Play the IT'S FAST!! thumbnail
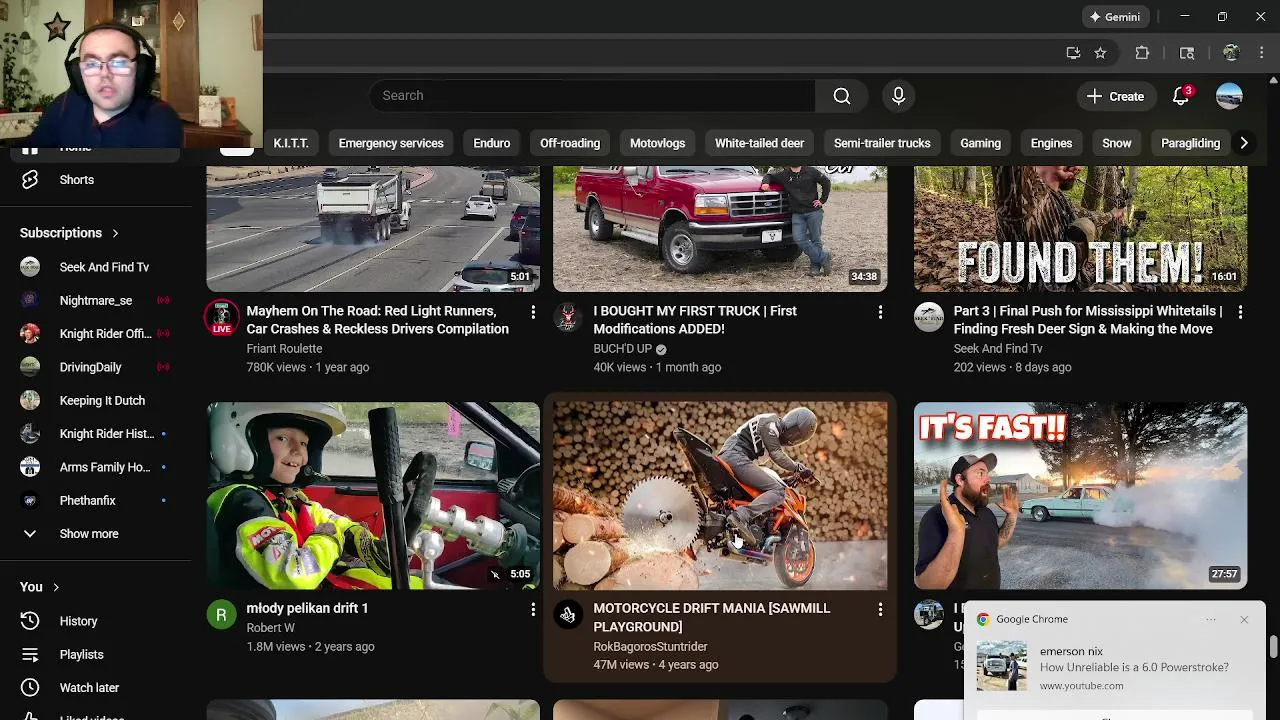Image resolution: width=1280 pixels, height=720 pixels. coord(1080,496)
